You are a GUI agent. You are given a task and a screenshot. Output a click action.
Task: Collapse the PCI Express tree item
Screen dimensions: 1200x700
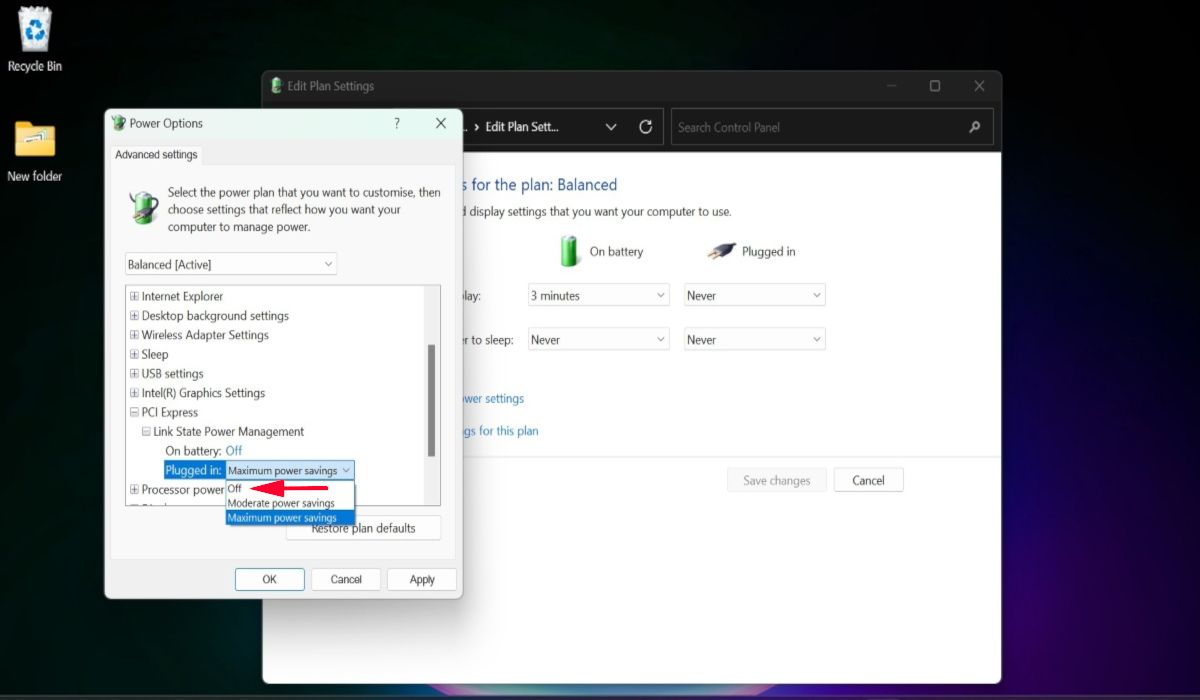pyautogui.click(x=133, y=412)
